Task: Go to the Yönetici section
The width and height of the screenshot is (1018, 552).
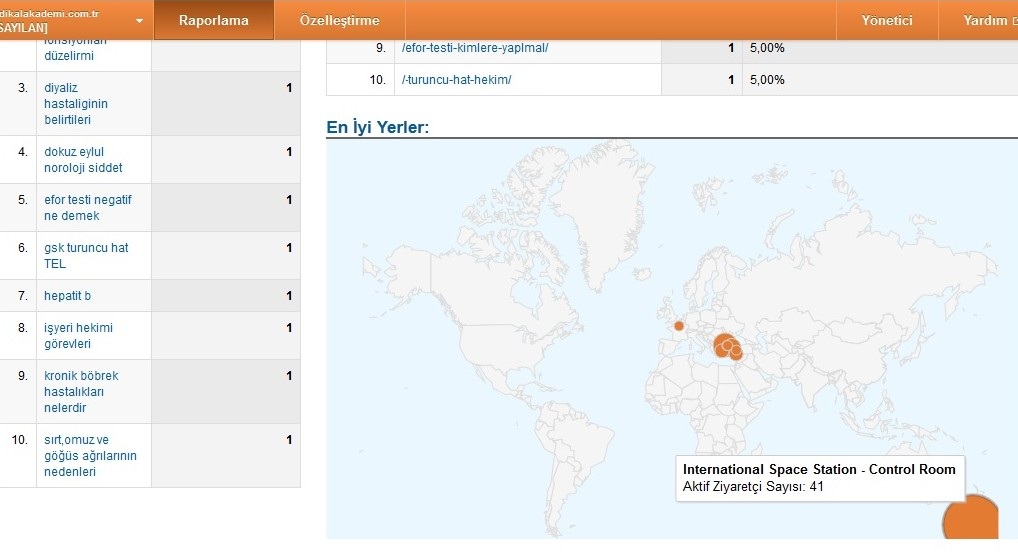Action: coord(887,20)
